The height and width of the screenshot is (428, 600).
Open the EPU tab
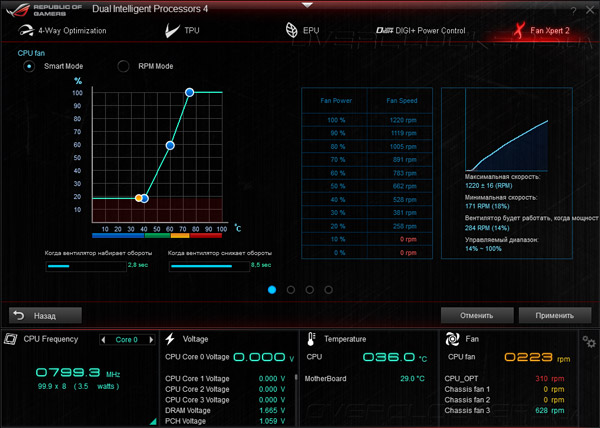click(302, 30)
